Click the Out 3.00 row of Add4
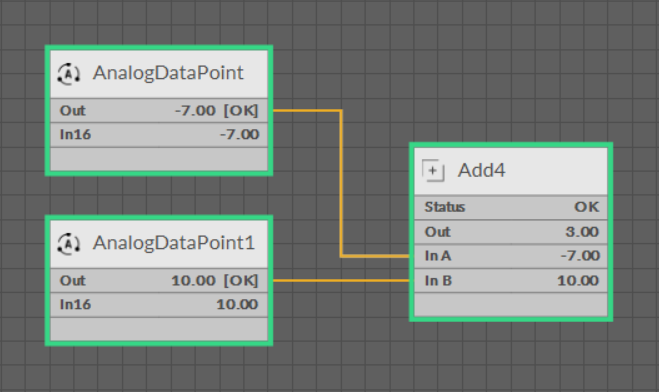Screen dimensions: 659x392 point(511,232)
